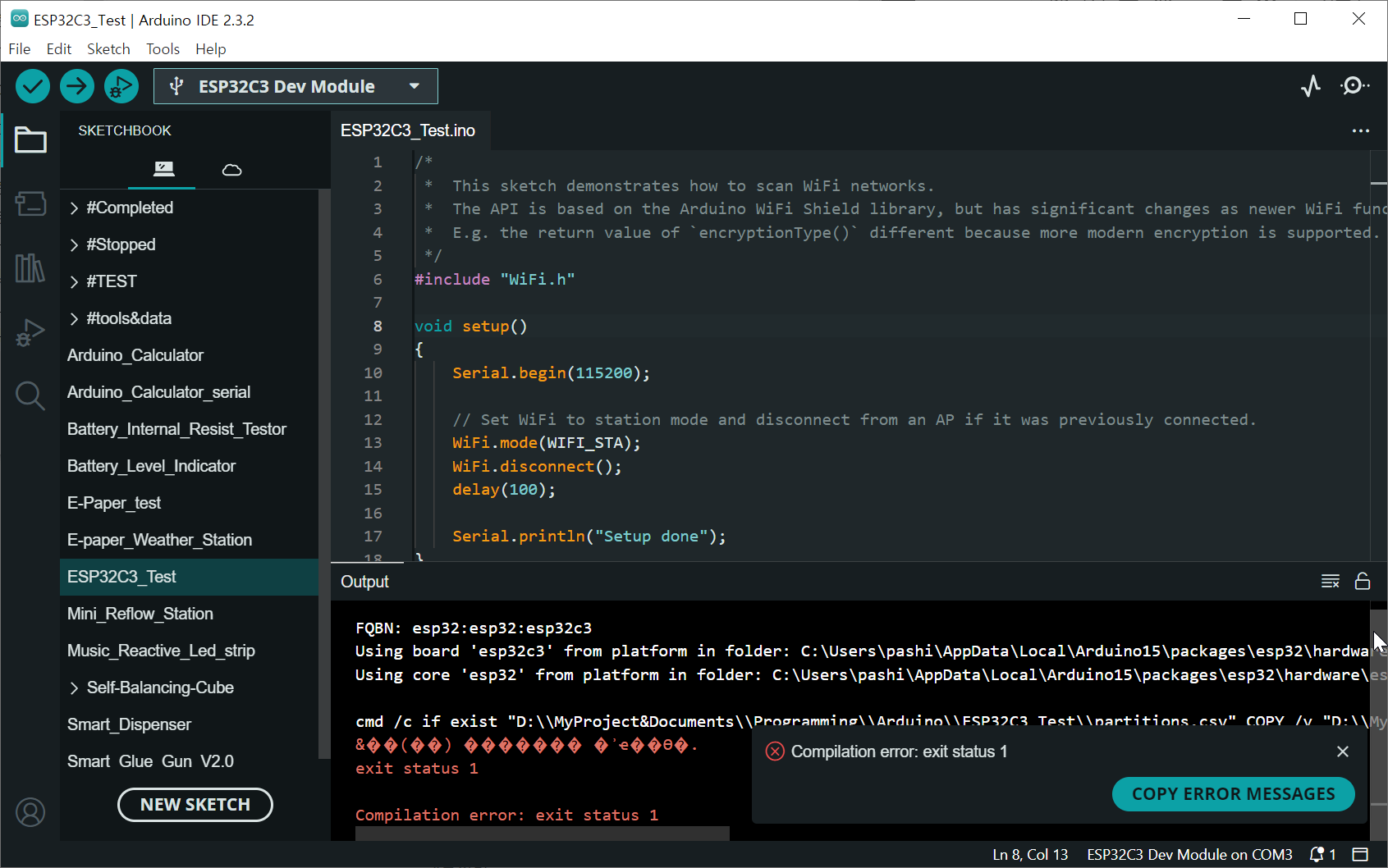
Task: Open the File menu
Action: click(x=20, y=49)
